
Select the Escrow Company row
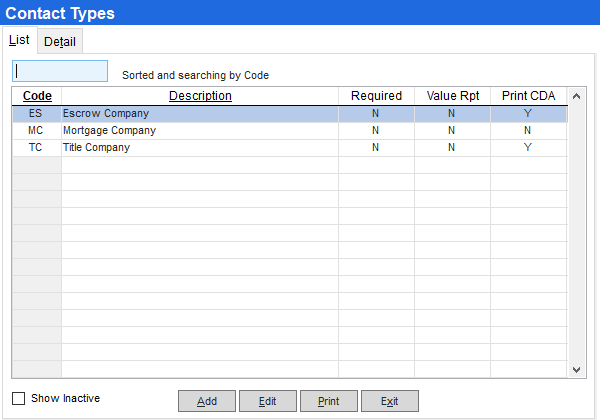click(x=200, y=114)
